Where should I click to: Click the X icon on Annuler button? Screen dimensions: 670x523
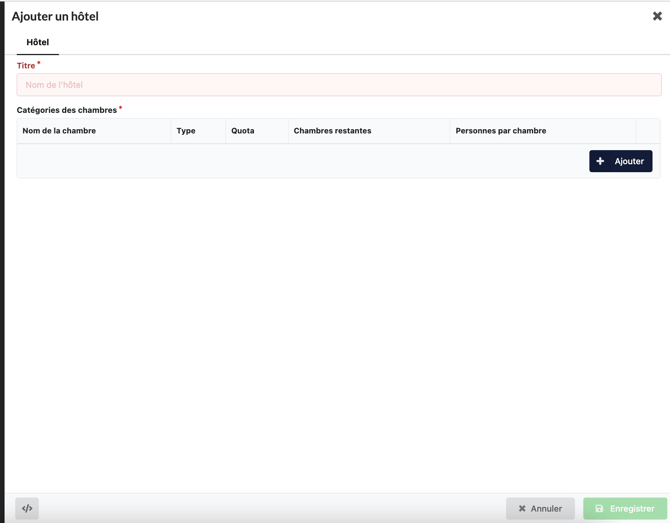[x=522, y=509]
